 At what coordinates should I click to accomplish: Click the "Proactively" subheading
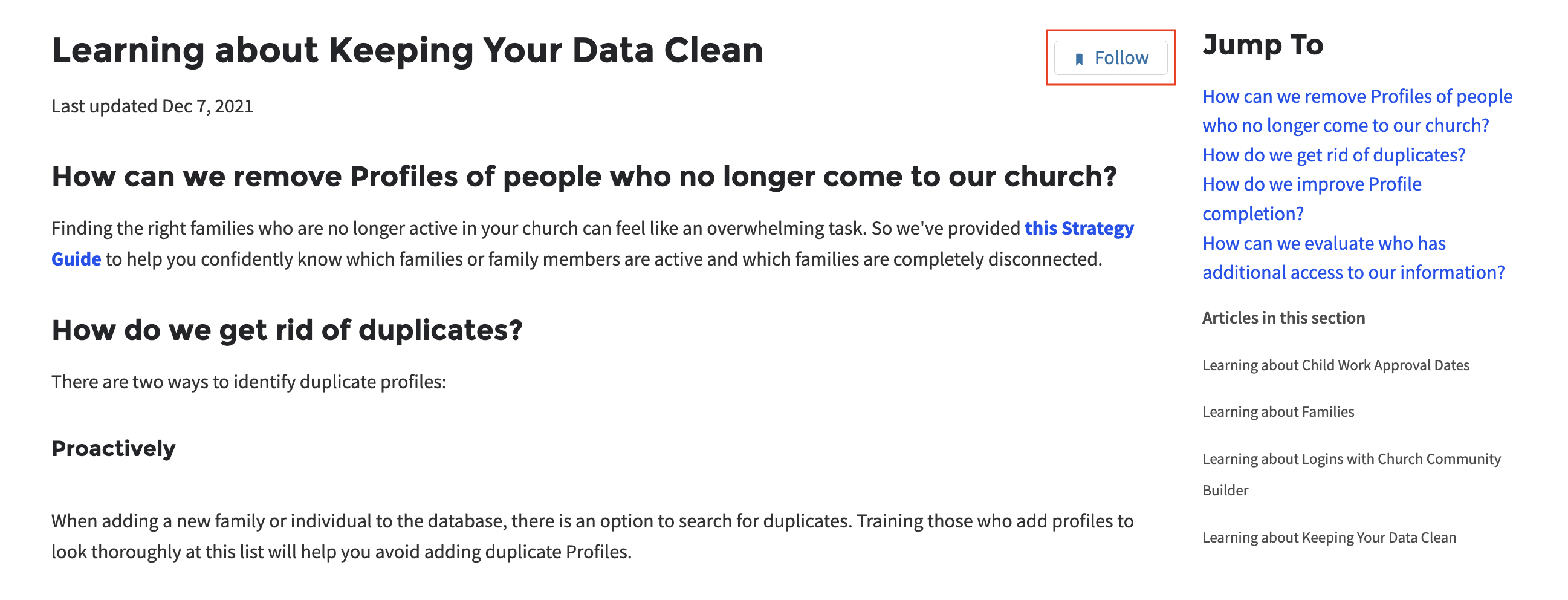pos(113,448)
